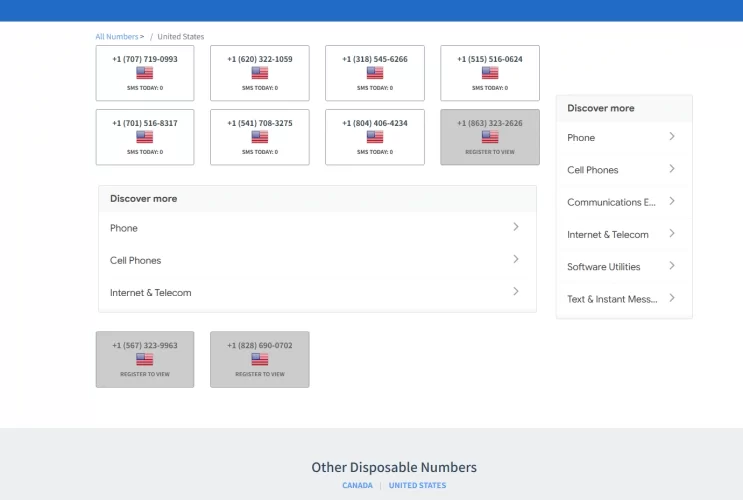Screen dimensions: 743x500
Task: Click the flag icon under +1 (707) 719-0993
Action: click(x=145, y=73)
